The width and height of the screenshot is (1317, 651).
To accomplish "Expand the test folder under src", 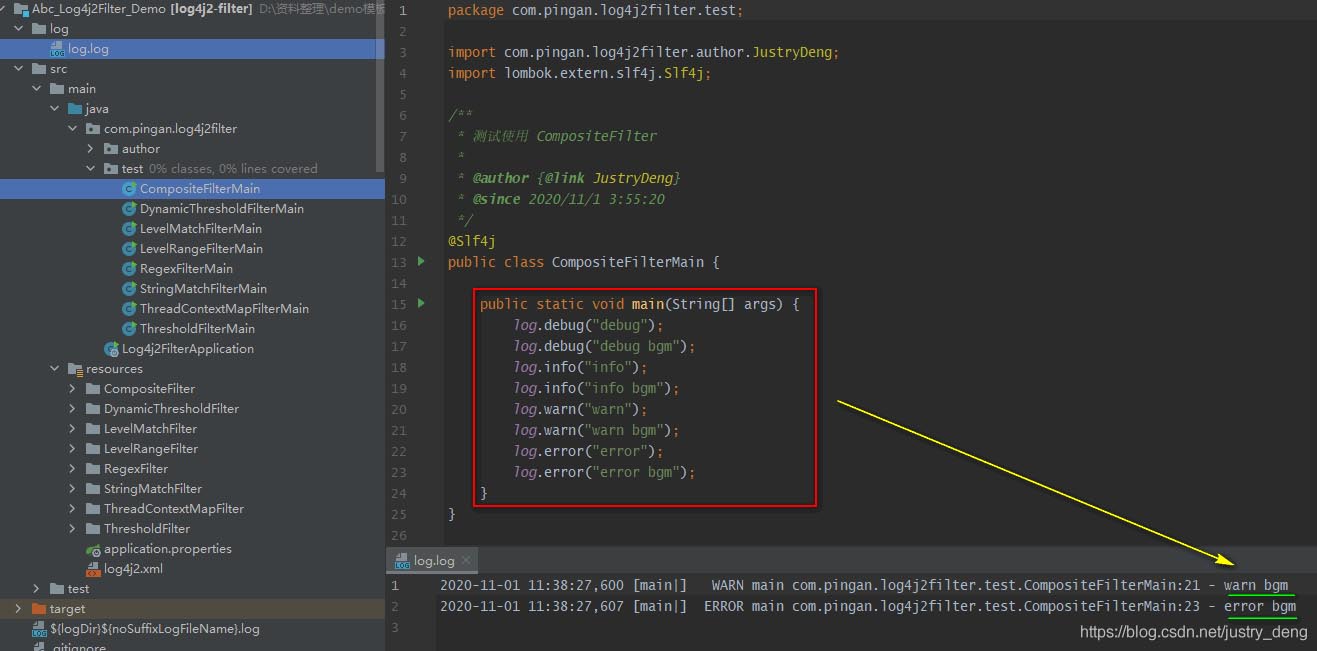I will coord(37,589).
